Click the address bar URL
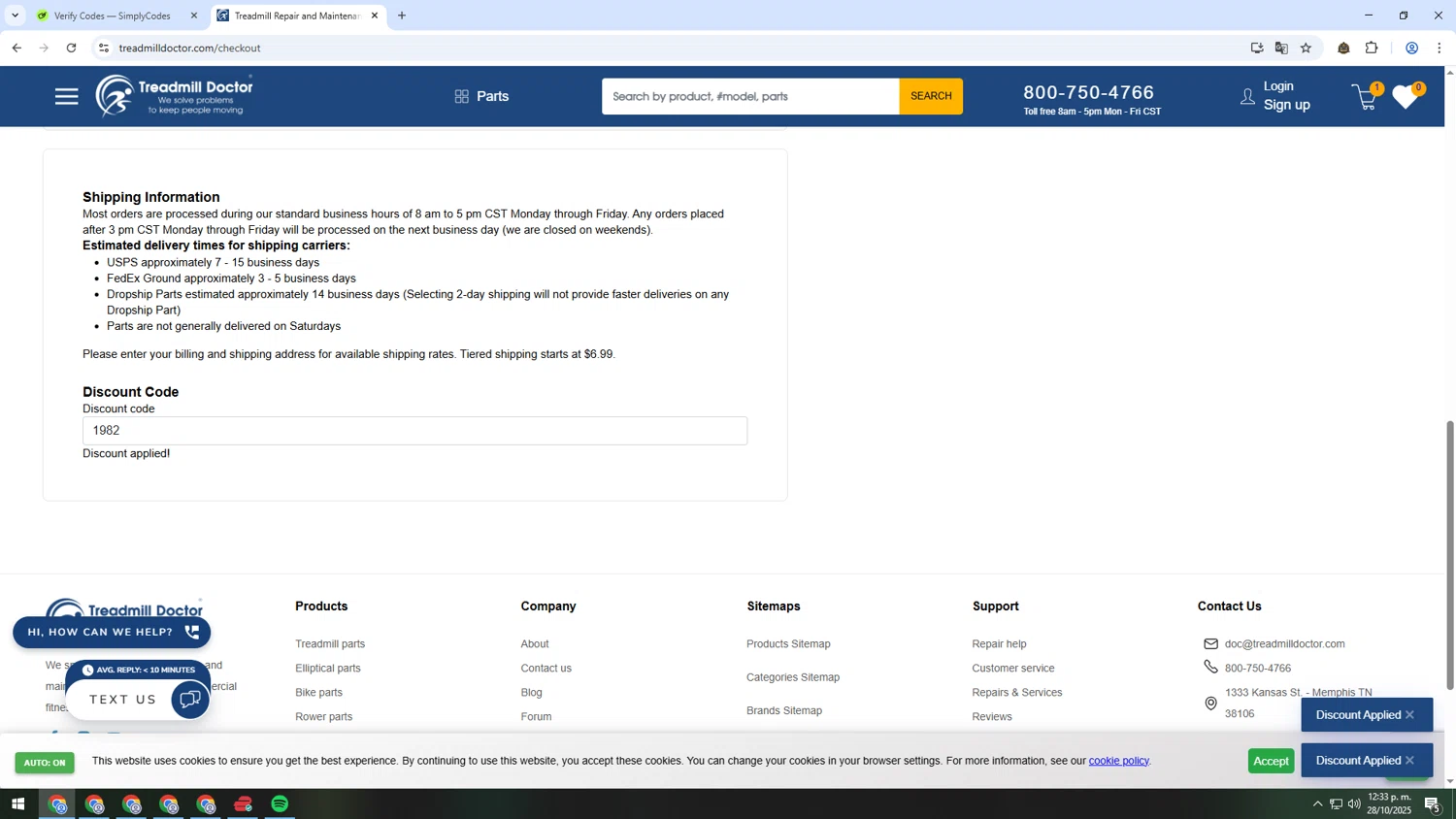This screenshot has height=819, width=1456. pyautogui.click(x=190, y=48)
